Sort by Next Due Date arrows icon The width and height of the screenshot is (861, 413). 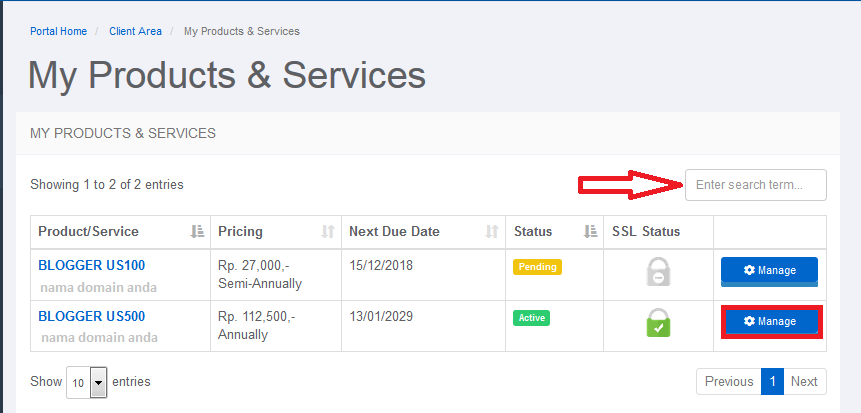[x=492, y=232]
